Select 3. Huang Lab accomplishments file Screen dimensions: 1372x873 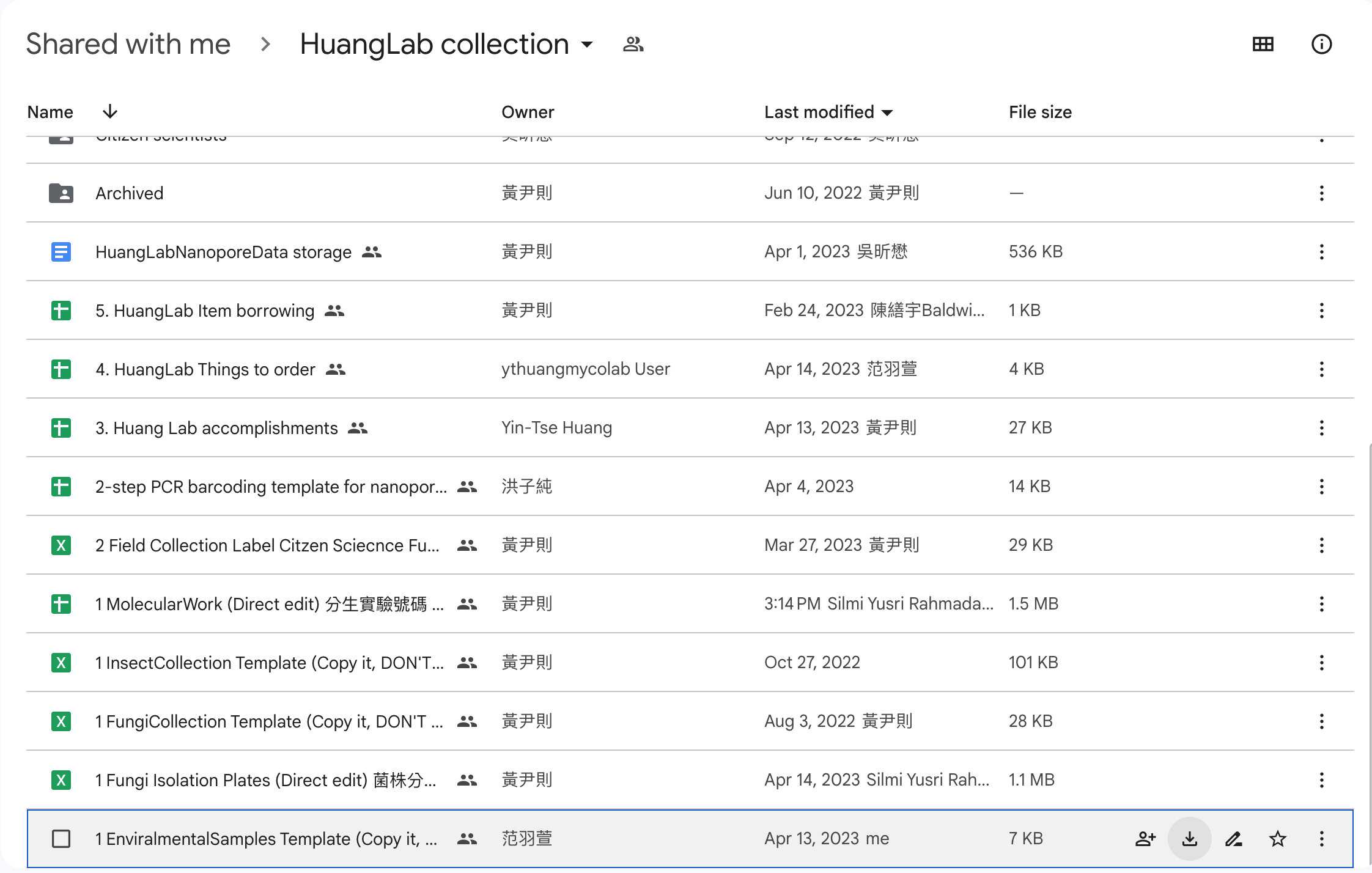[x=216, y=428]
